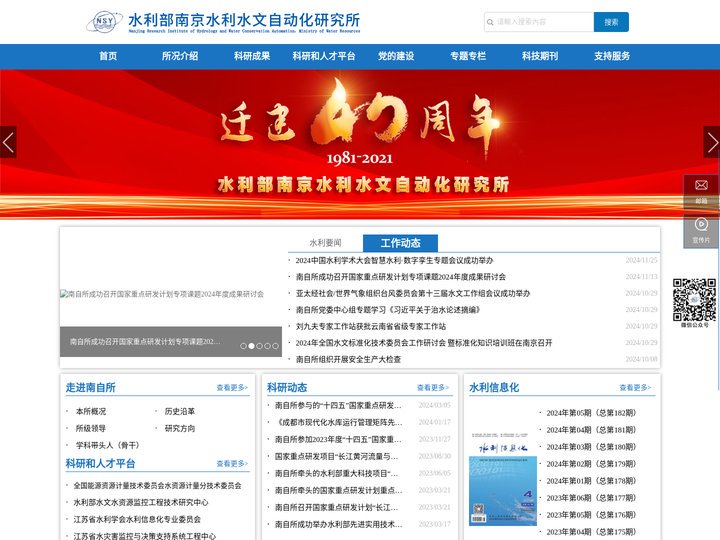Open 亚太经社会/世界气象组织台风委员会 news
Screen dimensions: 720x540
[x=413, y=293]
